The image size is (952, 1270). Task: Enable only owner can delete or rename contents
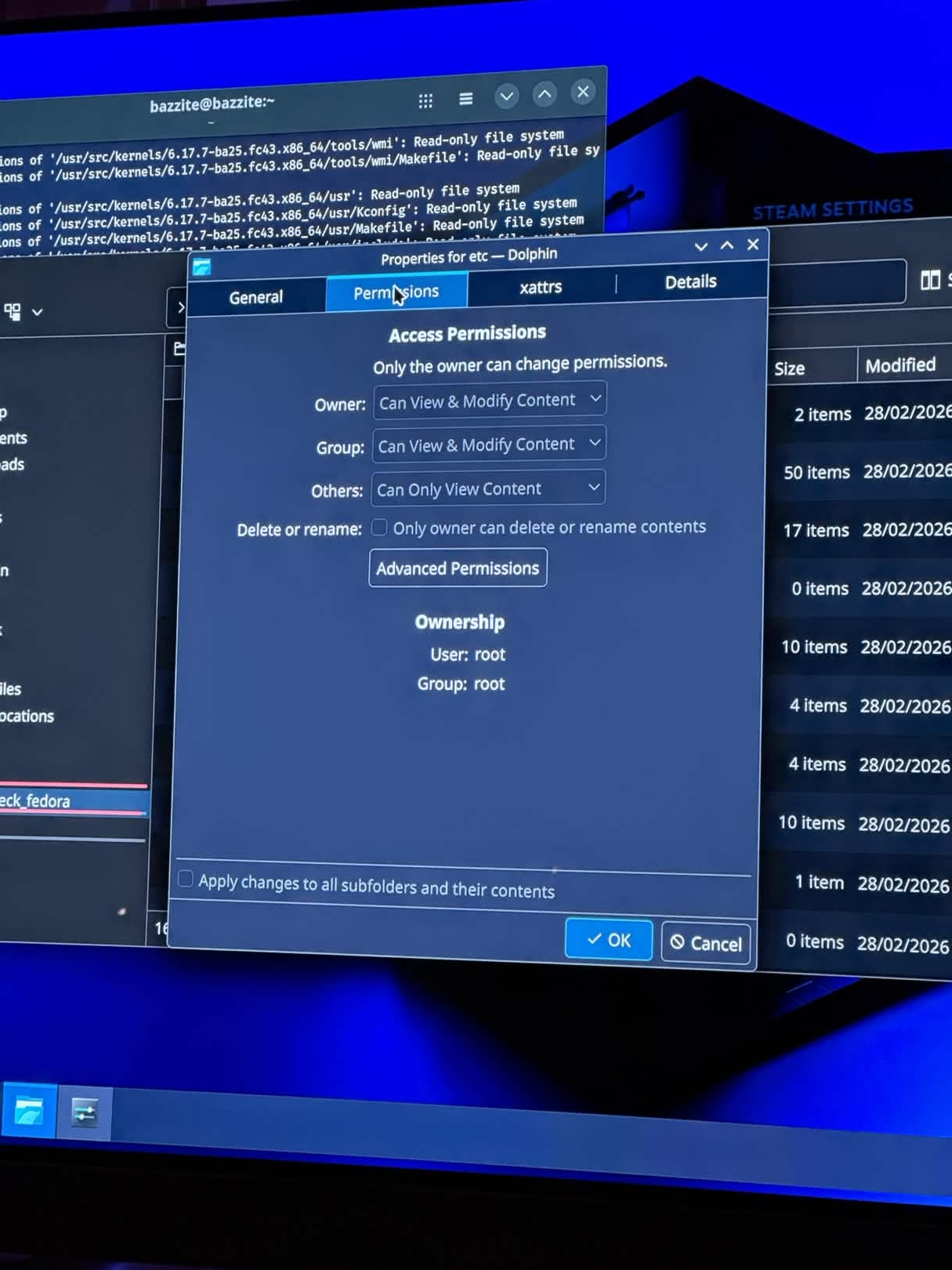click(x=379, y=528)
